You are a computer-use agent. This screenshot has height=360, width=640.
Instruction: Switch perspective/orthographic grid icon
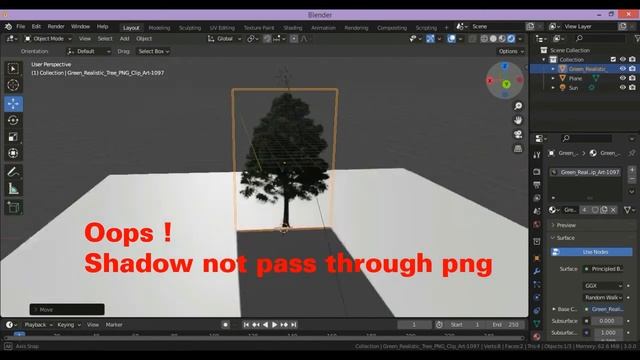[518, 149]
